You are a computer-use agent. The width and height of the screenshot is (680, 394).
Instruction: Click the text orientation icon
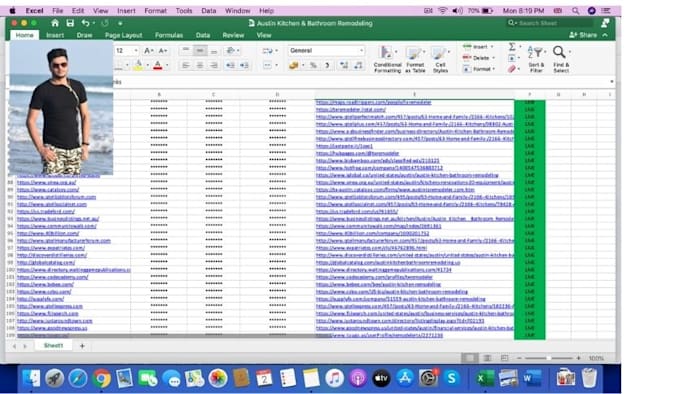coord(231,51)
